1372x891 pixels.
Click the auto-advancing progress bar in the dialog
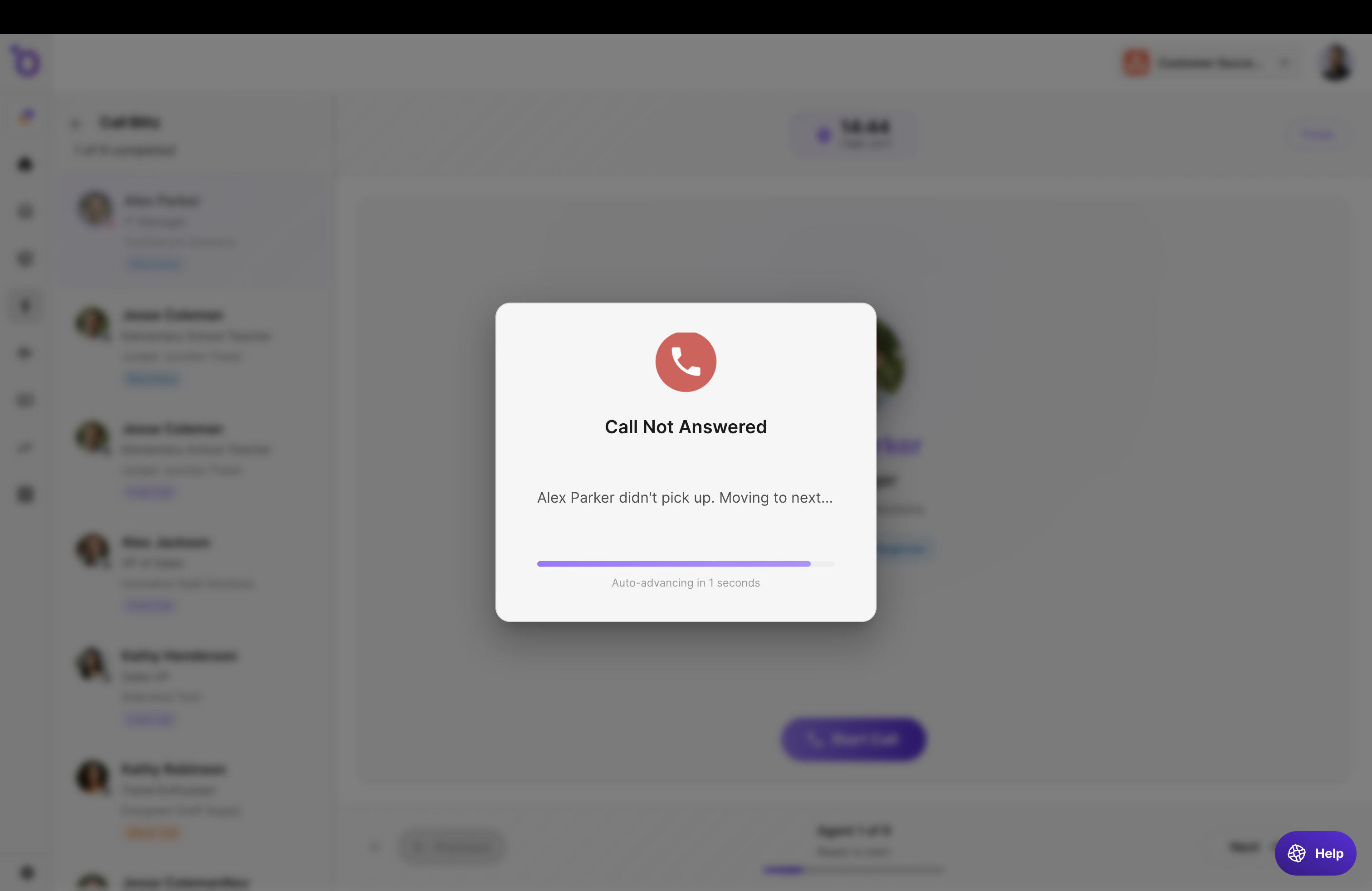click(686, 563)
